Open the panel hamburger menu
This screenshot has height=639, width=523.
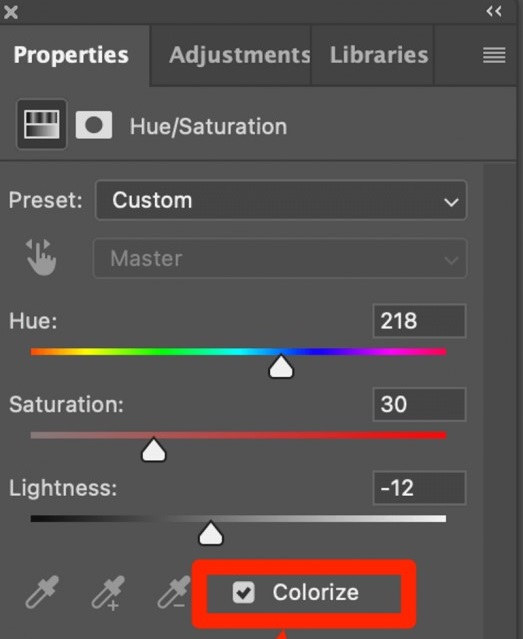point(494,55)
